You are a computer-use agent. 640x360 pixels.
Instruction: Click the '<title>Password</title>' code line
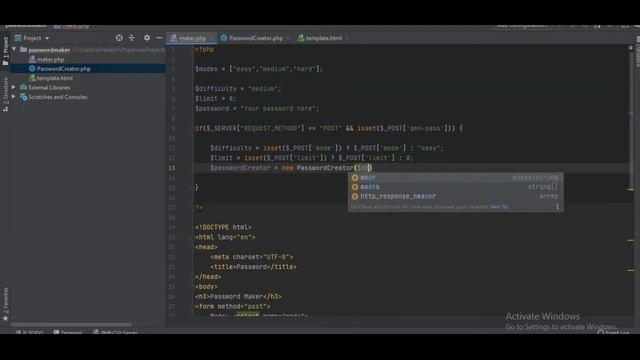253,267
